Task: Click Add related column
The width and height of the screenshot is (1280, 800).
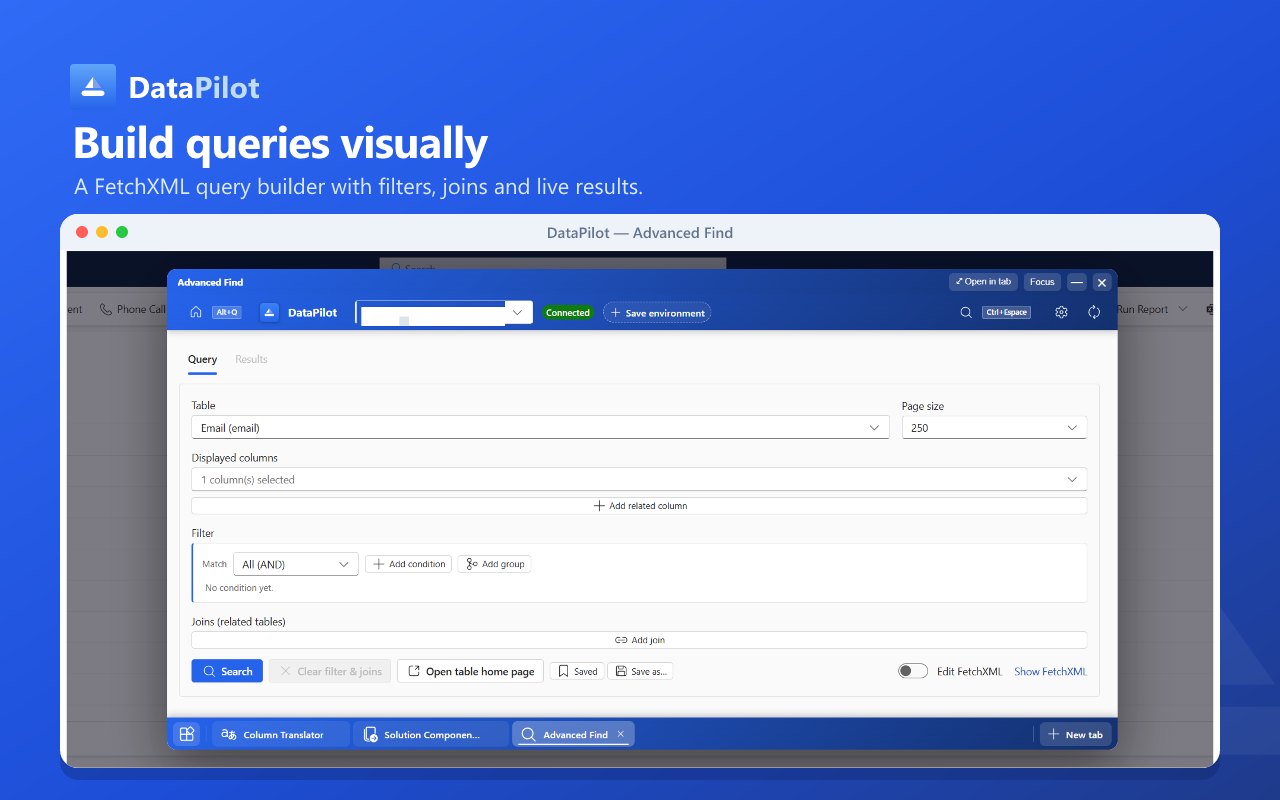Action: pos(639,506)
